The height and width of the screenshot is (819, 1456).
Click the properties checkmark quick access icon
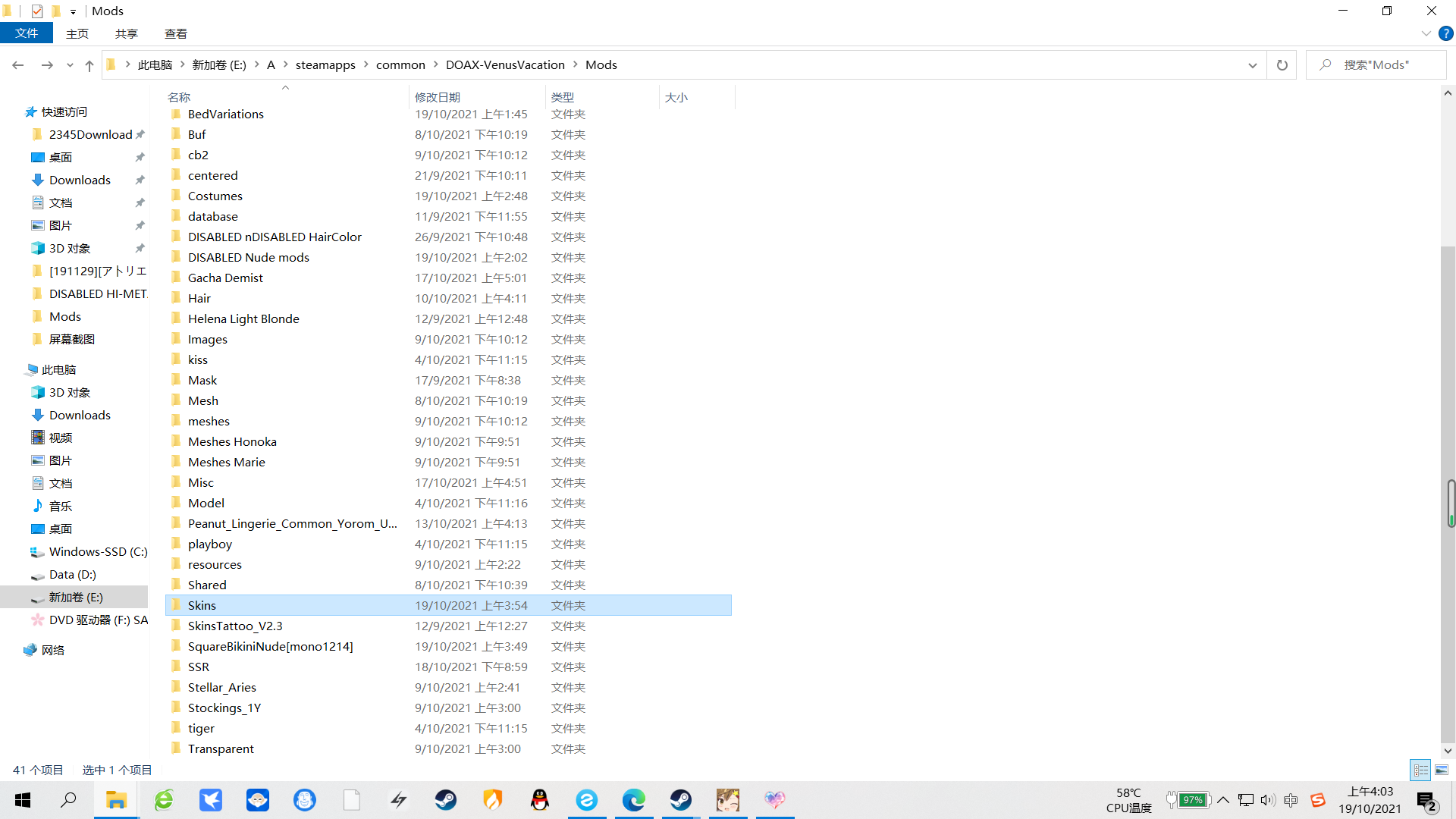tap(37, 11)
